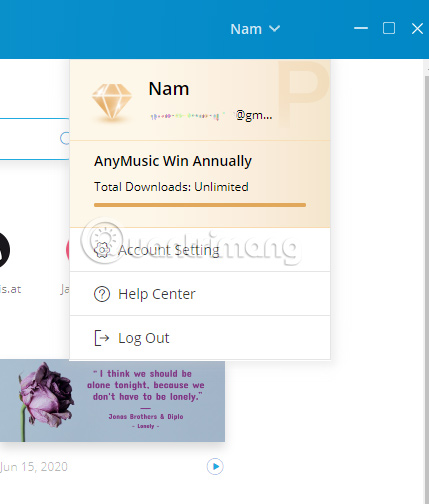This screenshot has width=429, height=504.
Task: Minimize the AnyMusic window
Action: pyautogui.click(x=361, y=28)
